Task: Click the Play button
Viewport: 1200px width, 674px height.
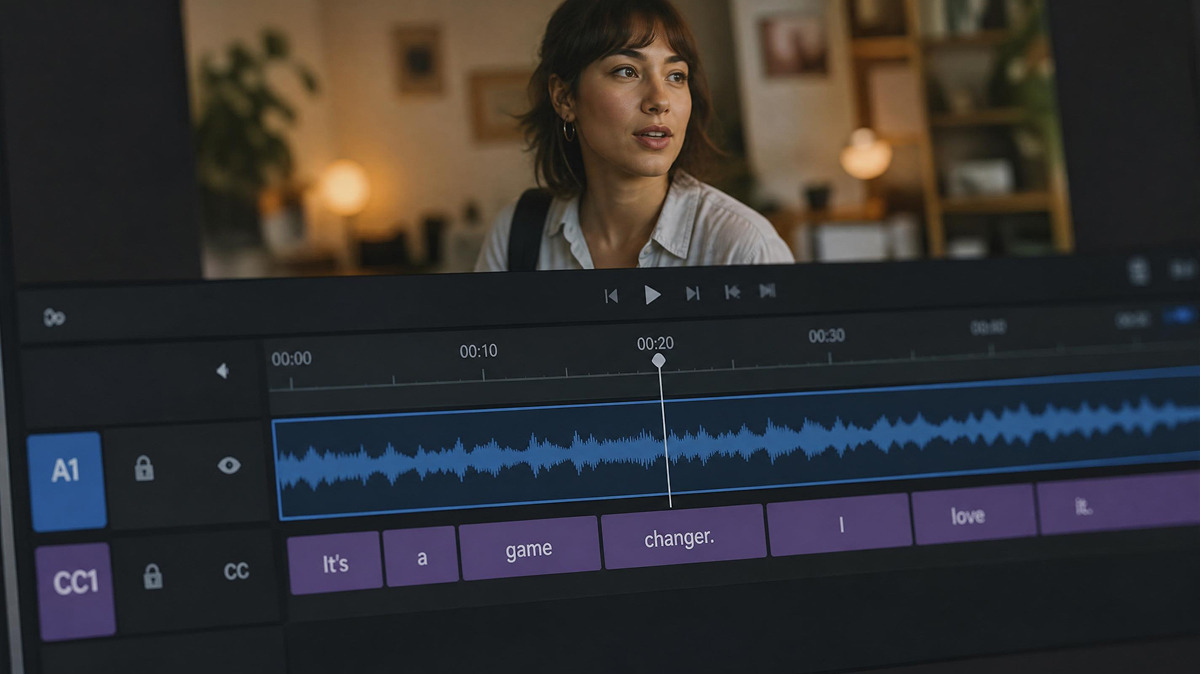Action: point(652,294)
